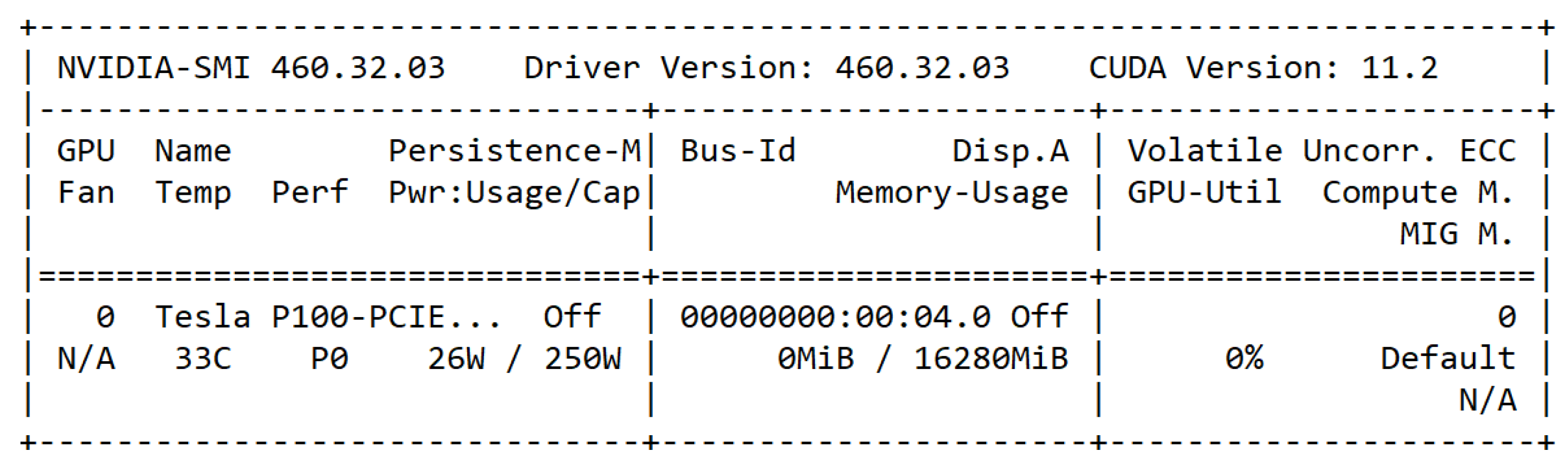Click the bus ID 00000000:00:04.0
This screenshot has height=473, width=1568.
pyautogui.click(x=835, y=318)
